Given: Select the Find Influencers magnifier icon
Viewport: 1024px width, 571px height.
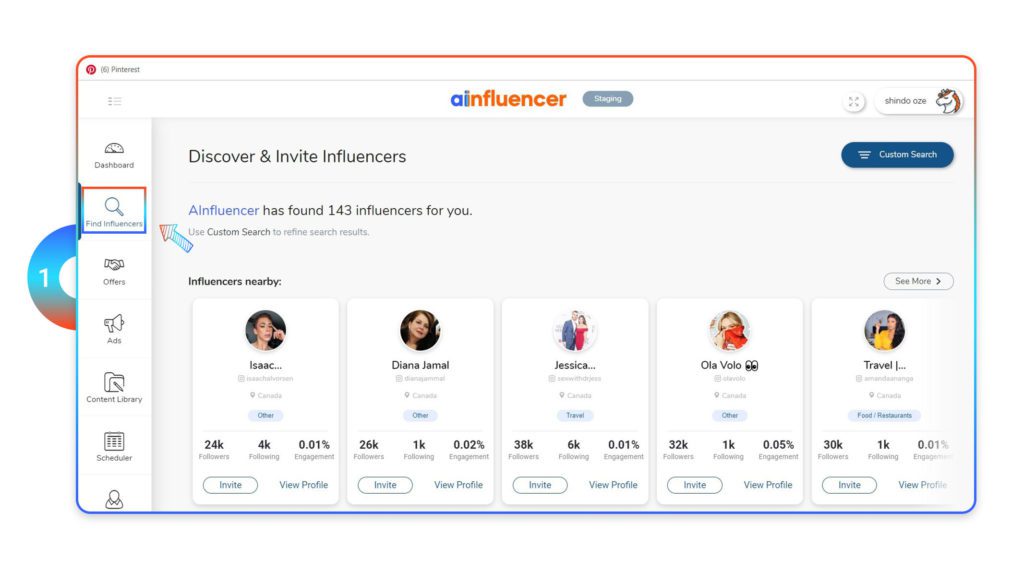Looking at the screenshot, I should 114,206.
